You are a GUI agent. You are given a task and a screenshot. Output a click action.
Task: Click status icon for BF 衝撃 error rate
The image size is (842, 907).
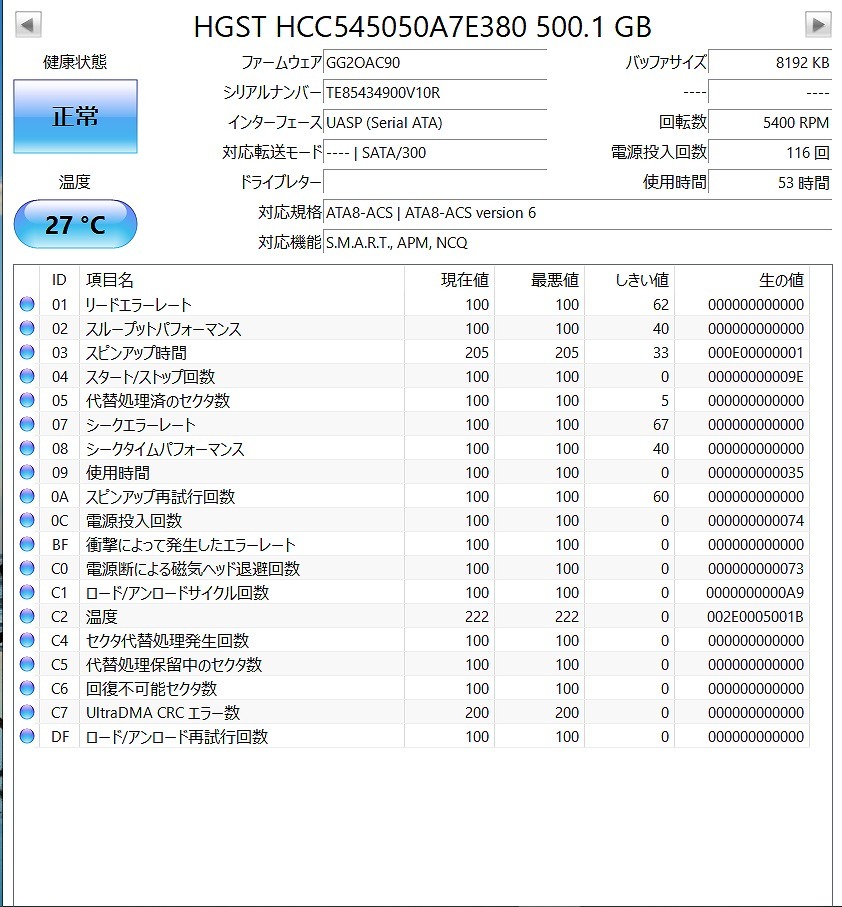(27, 544)
